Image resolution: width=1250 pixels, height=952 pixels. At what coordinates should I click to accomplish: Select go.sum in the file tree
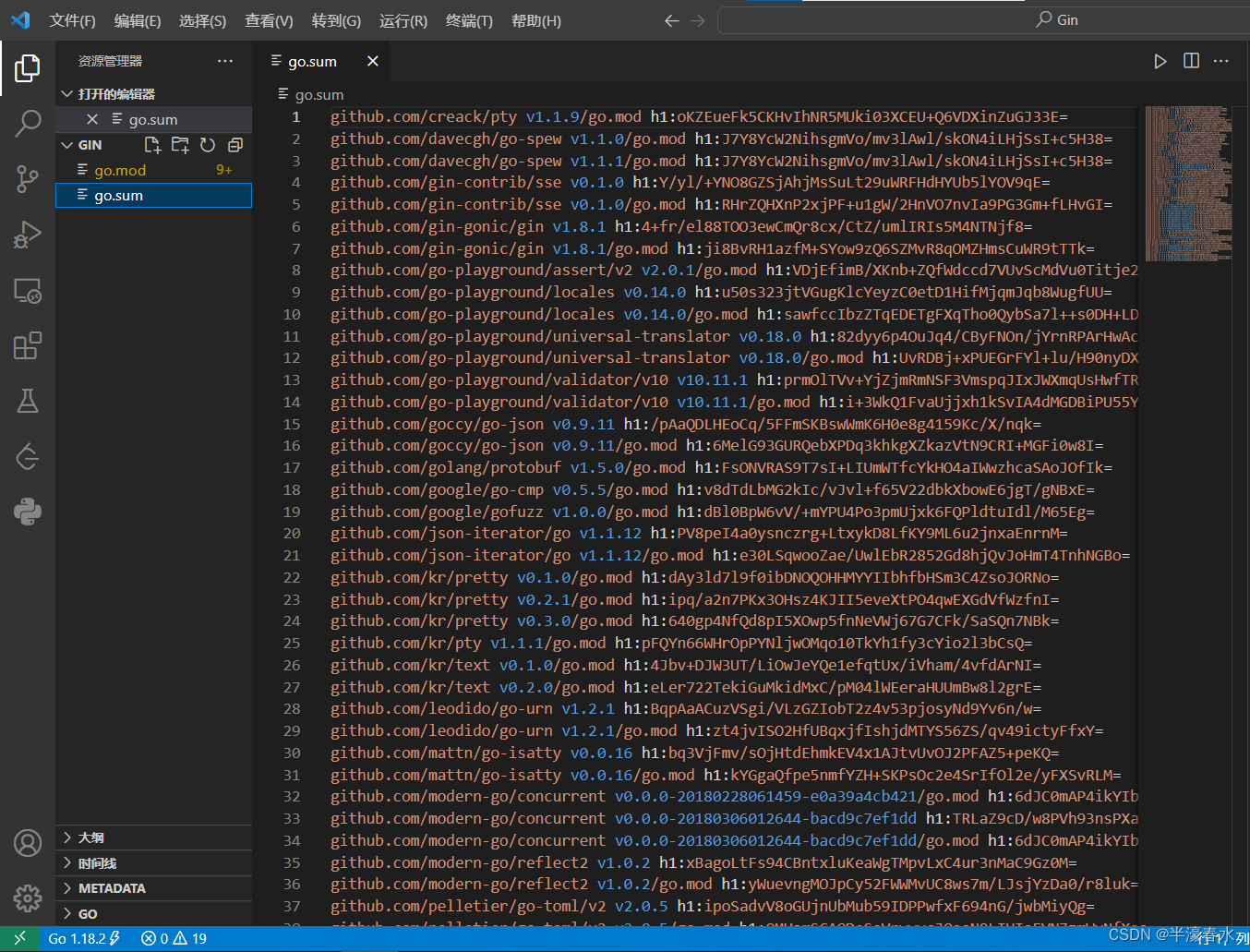[153, 195]
